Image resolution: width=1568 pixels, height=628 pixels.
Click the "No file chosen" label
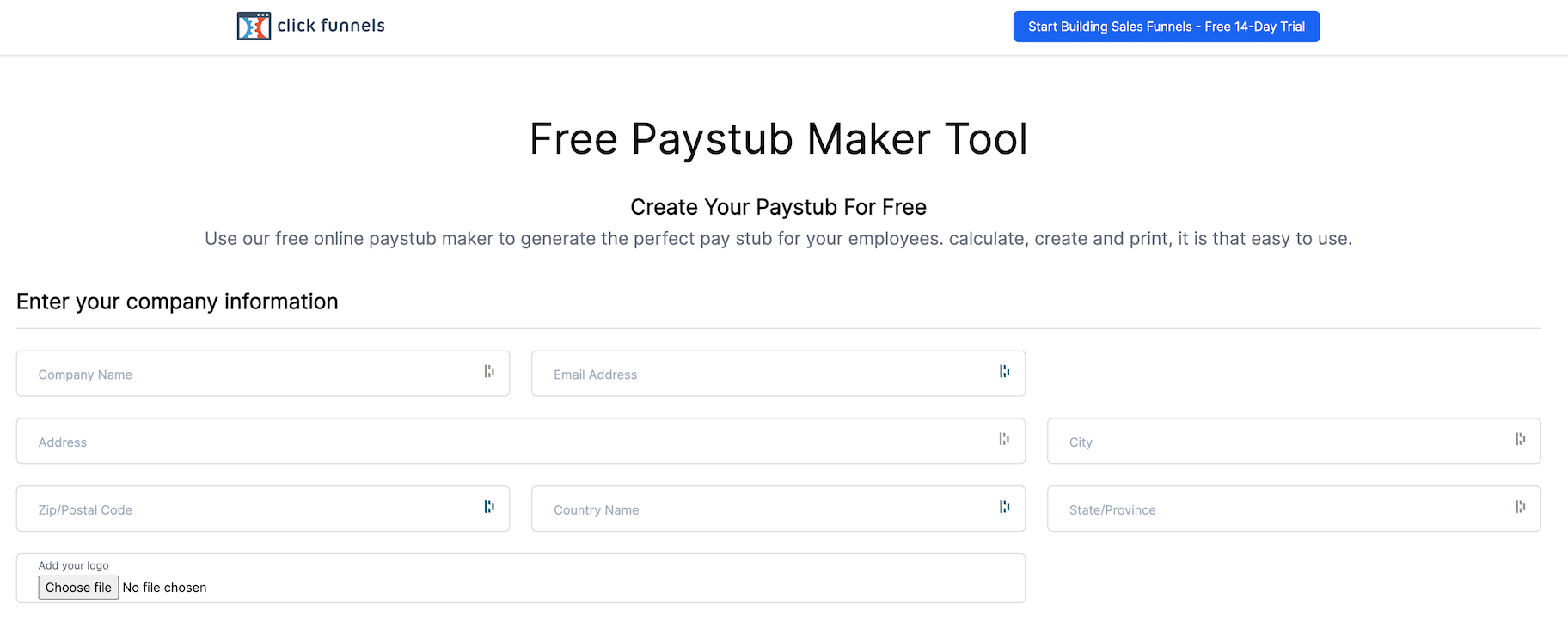pos(164,588)
